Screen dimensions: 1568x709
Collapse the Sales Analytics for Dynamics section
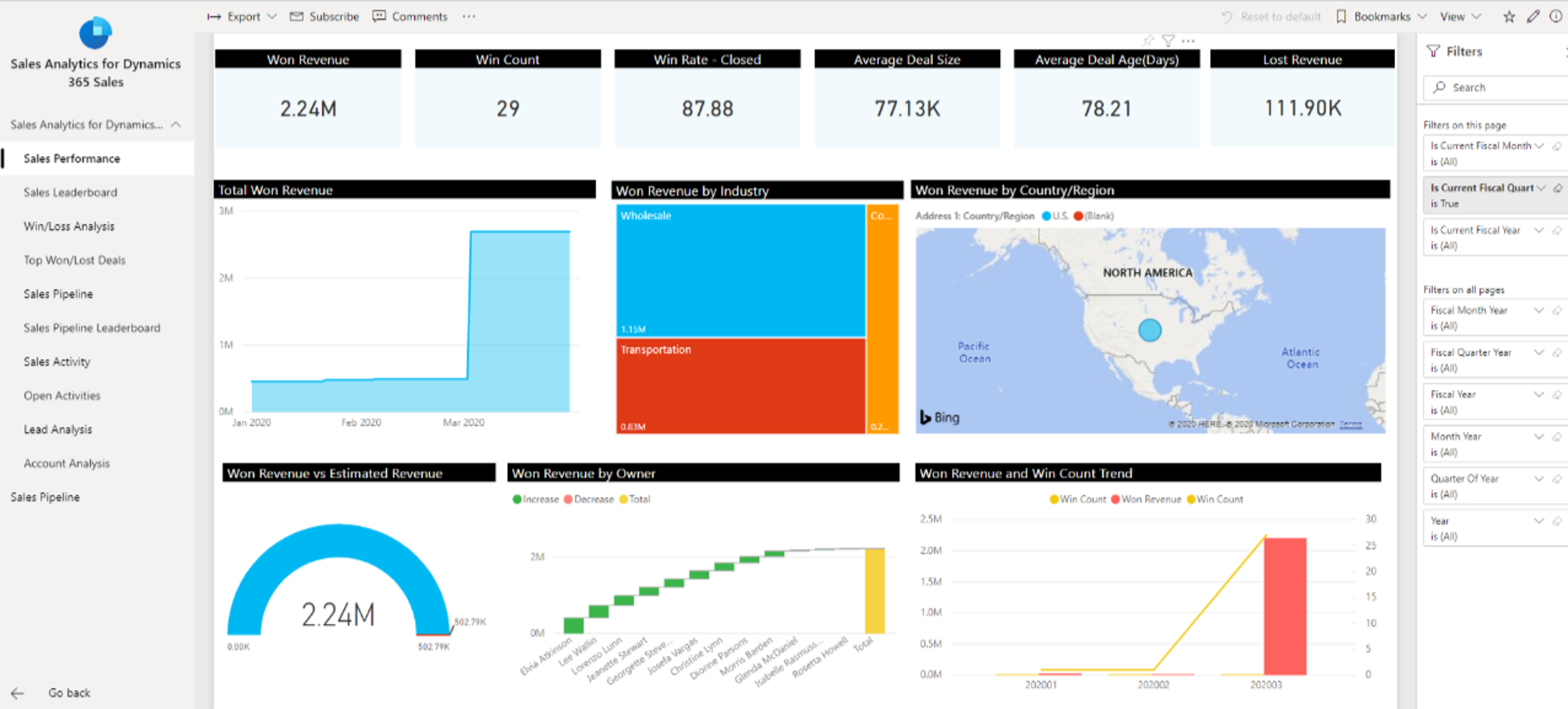(x=176, y=125)
